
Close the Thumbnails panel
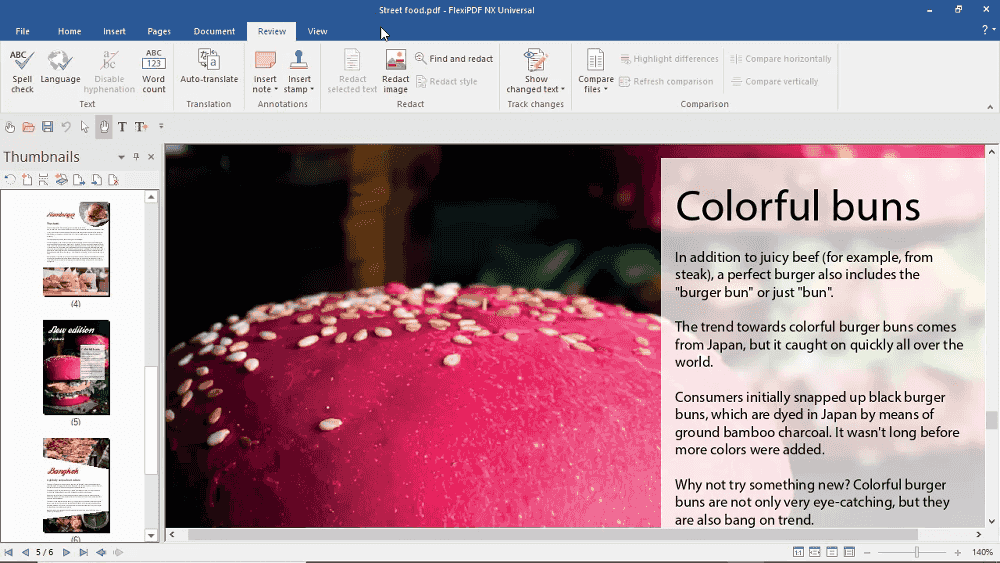[151, 157]
